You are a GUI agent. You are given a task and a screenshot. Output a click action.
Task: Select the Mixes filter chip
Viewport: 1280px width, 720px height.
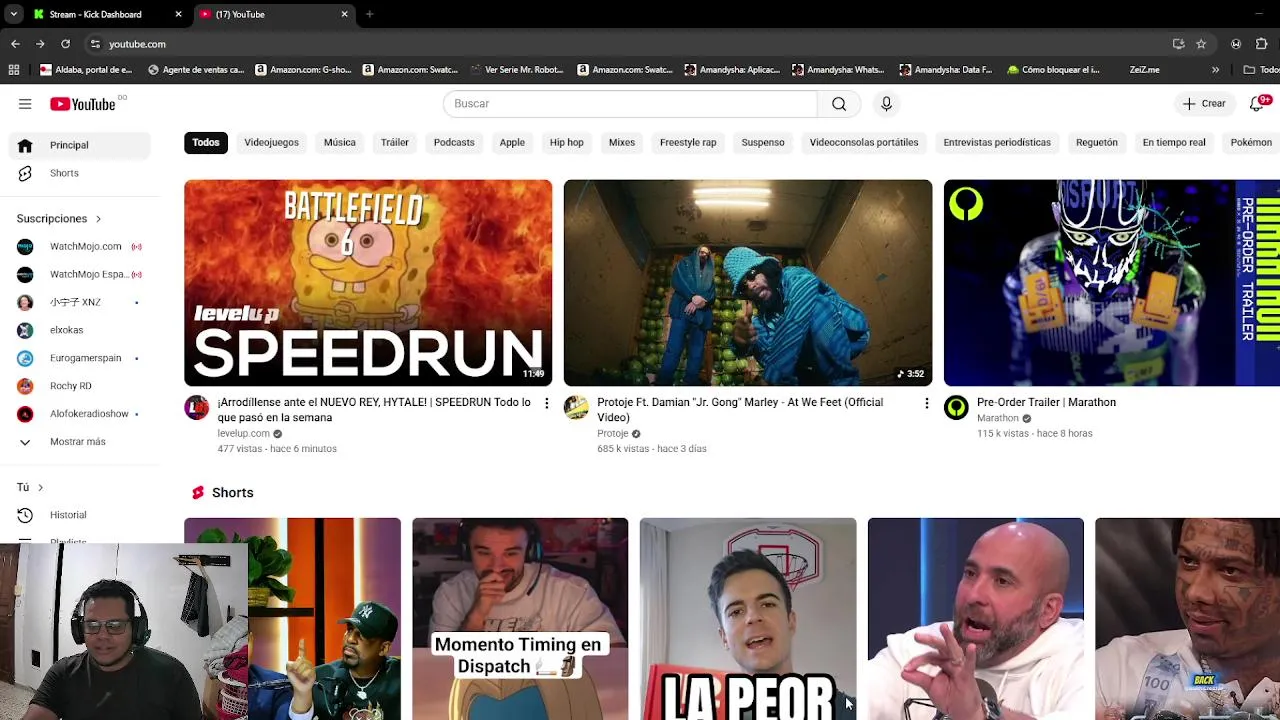point(622,142)
